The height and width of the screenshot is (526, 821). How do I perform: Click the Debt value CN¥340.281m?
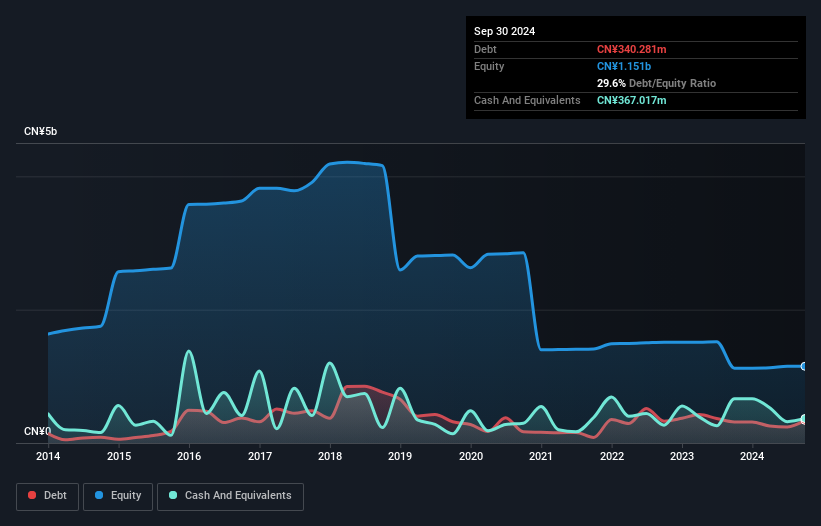tap(631, 49)
